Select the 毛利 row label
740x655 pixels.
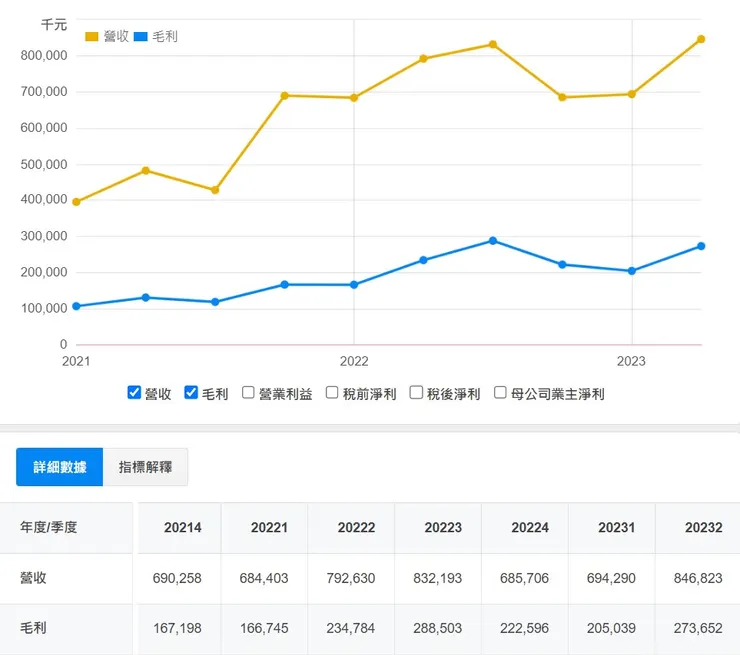(33, 628)
